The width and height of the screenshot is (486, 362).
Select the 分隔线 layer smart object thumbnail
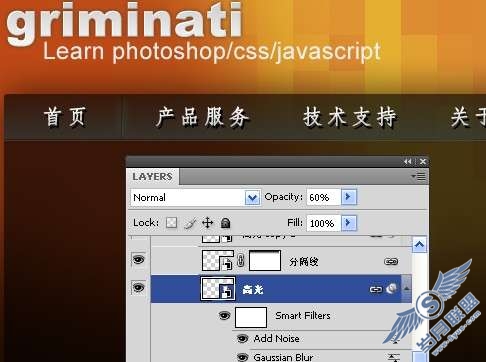point(218,261)
